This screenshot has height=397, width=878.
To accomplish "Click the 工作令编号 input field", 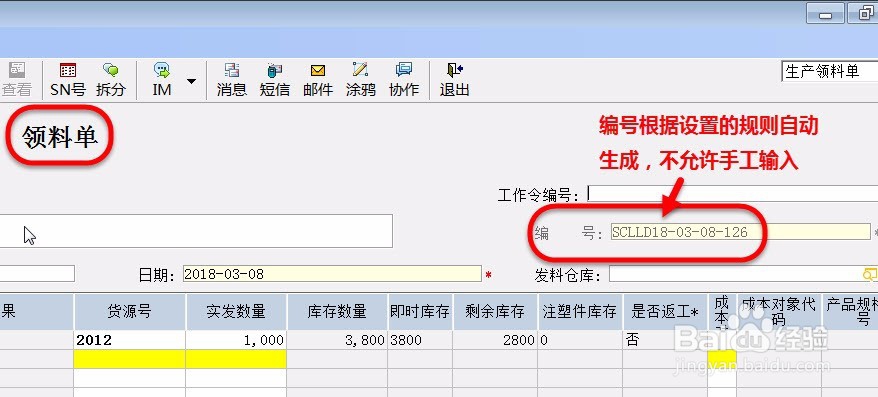I will click(x=732, y=194).
